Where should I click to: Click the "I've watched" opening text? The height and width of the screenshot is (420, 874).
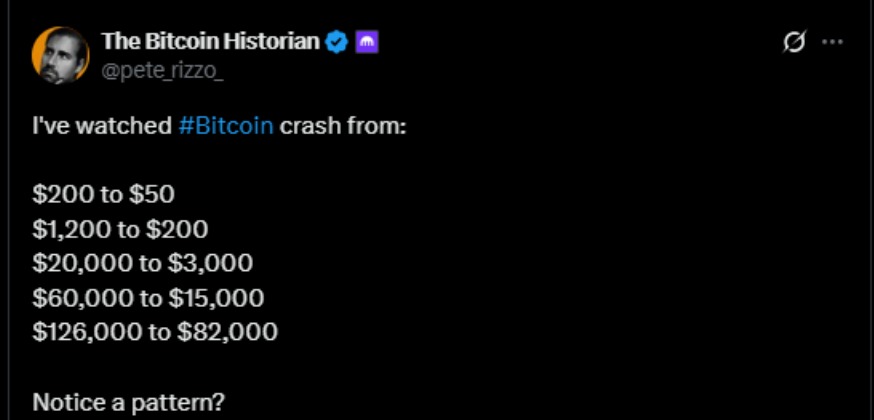(101, 132)
